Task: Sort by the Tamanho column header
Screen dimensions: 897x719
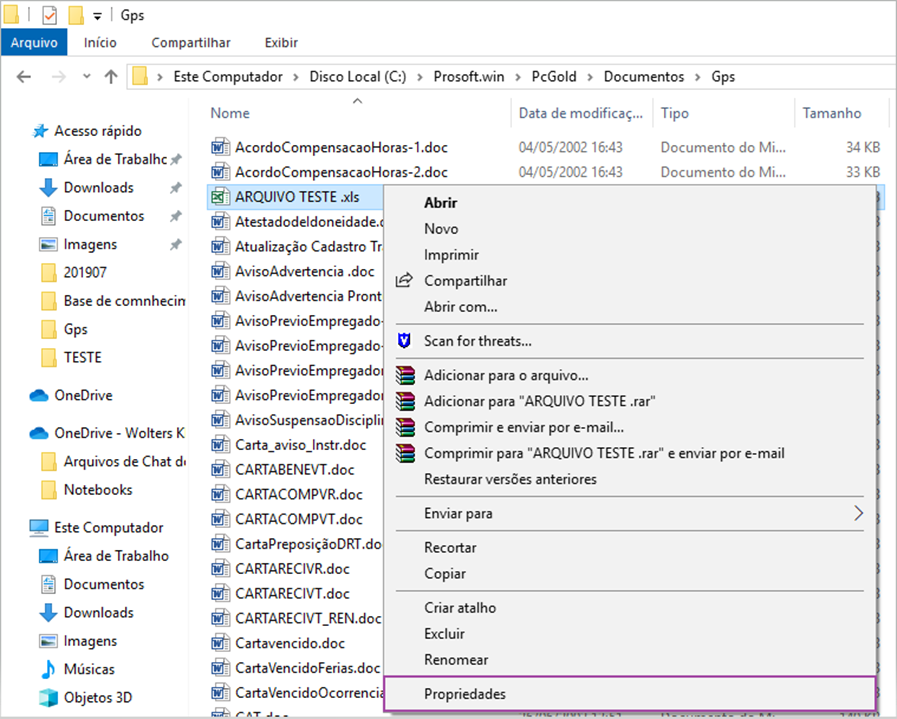Action: [832, 113]
